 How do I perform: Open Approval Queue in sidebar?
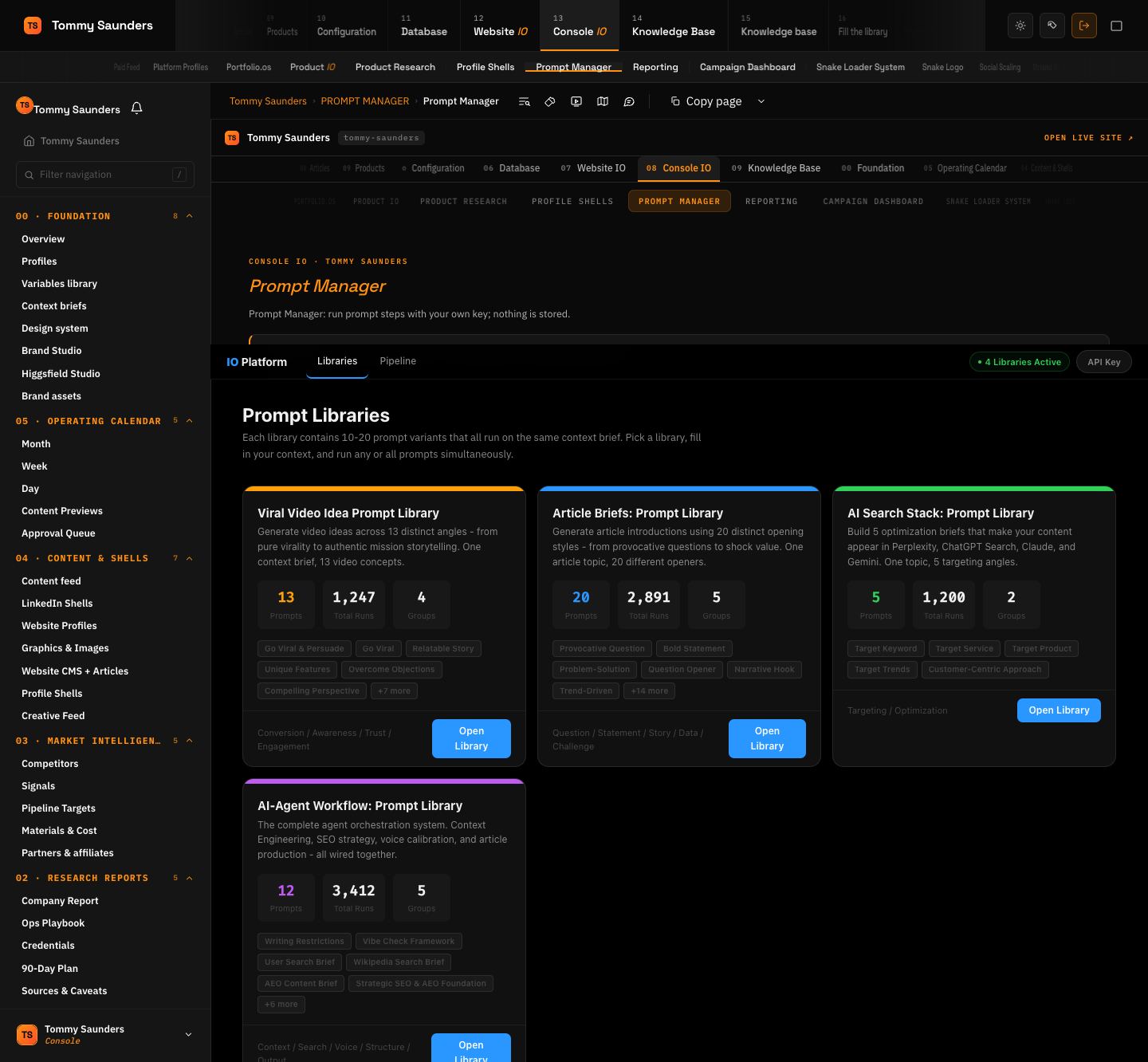58,533
